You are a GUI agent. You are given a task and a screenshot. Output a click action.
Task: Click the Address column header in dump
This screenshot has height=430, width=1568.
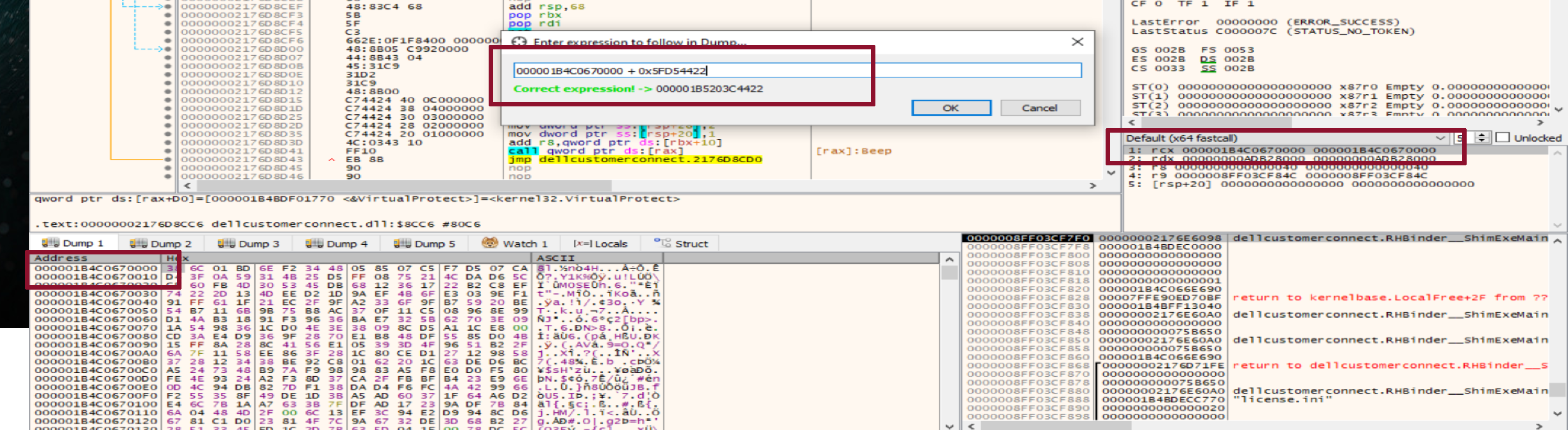pos(96,258)
